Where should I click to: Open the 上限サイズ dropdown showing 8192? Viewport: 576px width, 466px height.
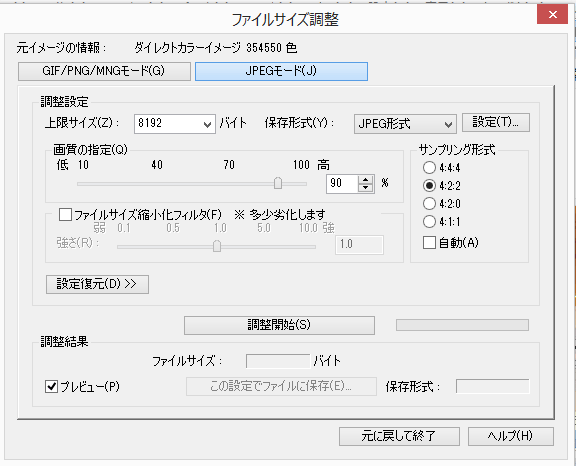tap(174, 123)
